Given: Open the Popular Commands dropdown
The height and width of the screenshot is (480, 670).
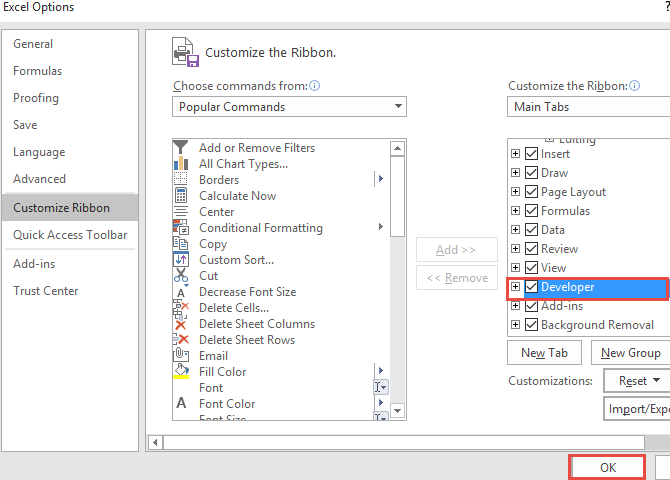Looking at the screenshot, I should (x=289, y=106).
